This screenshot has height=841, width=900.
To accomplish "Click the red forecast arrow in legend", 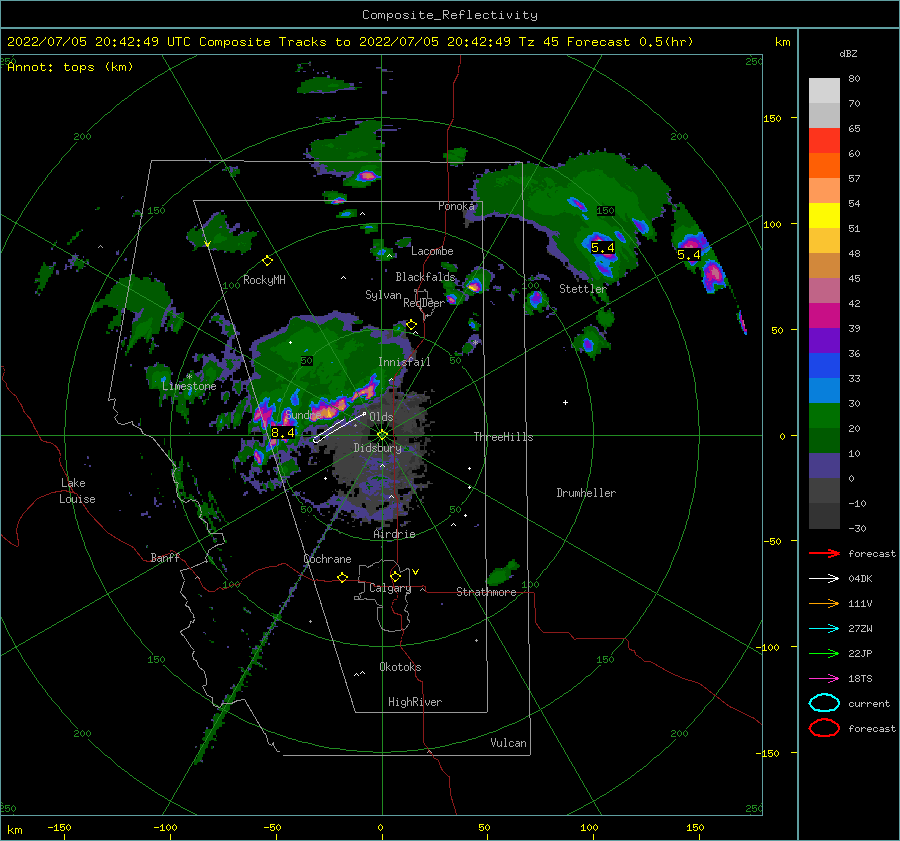I will pyautogui.click(x=824, y=553).
